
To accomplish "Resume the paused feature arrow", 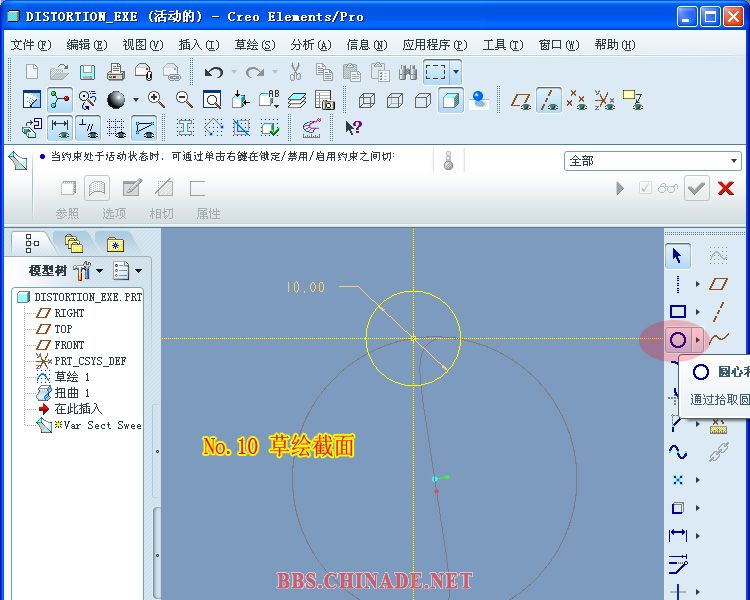I will tap(620, 188).
